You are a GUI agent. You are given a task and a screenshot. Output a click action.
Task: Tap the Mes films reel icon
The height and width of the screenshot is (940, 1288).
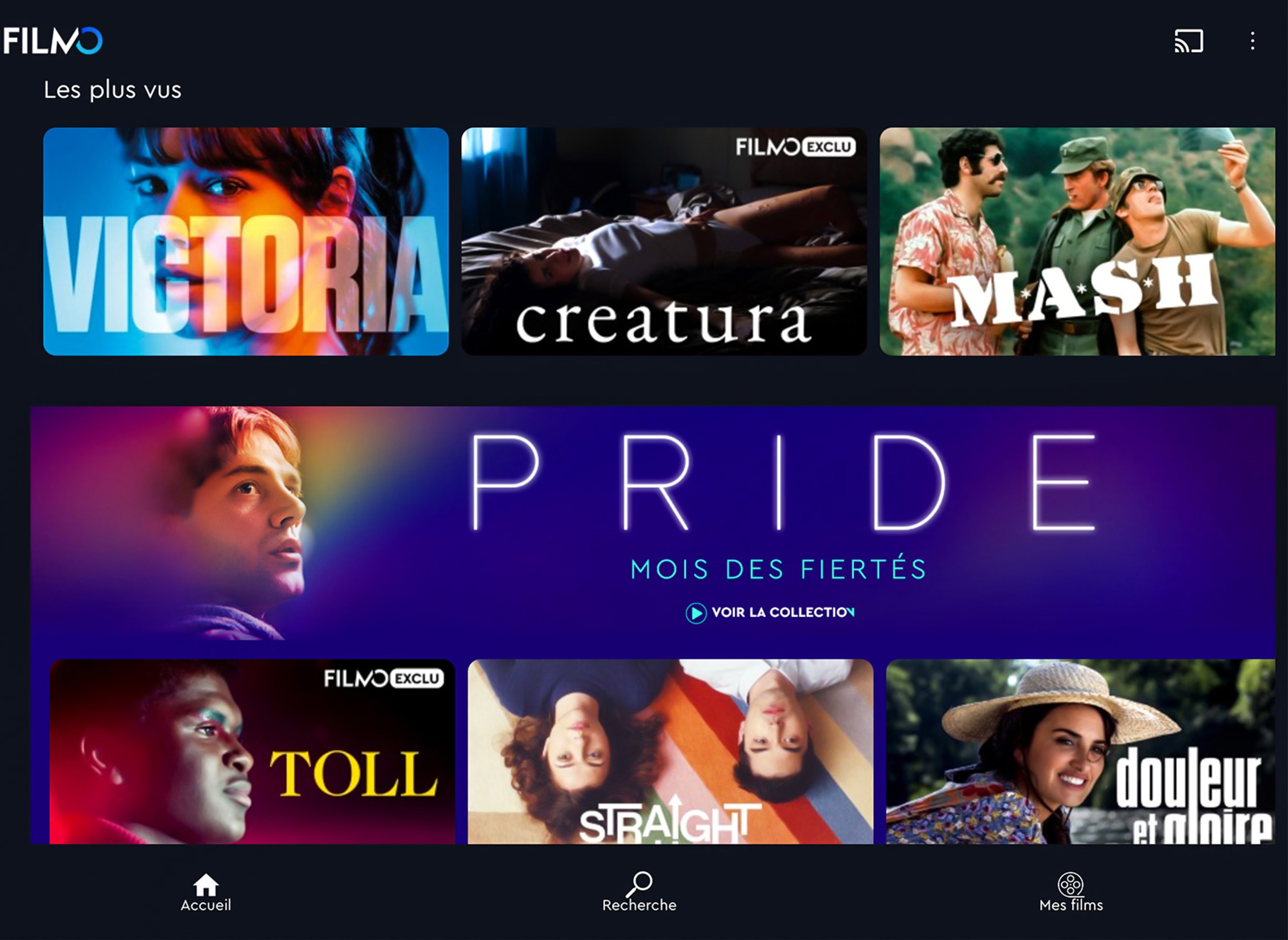[1070, 885]
